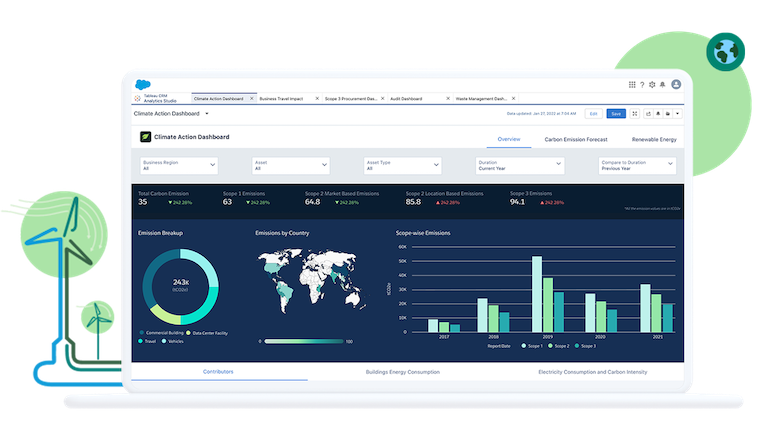This screenshot has height=432, width=768.
Task: Close the Climate Action Dashboard tab
Action: pyautogui.click(x=252, y=98)
